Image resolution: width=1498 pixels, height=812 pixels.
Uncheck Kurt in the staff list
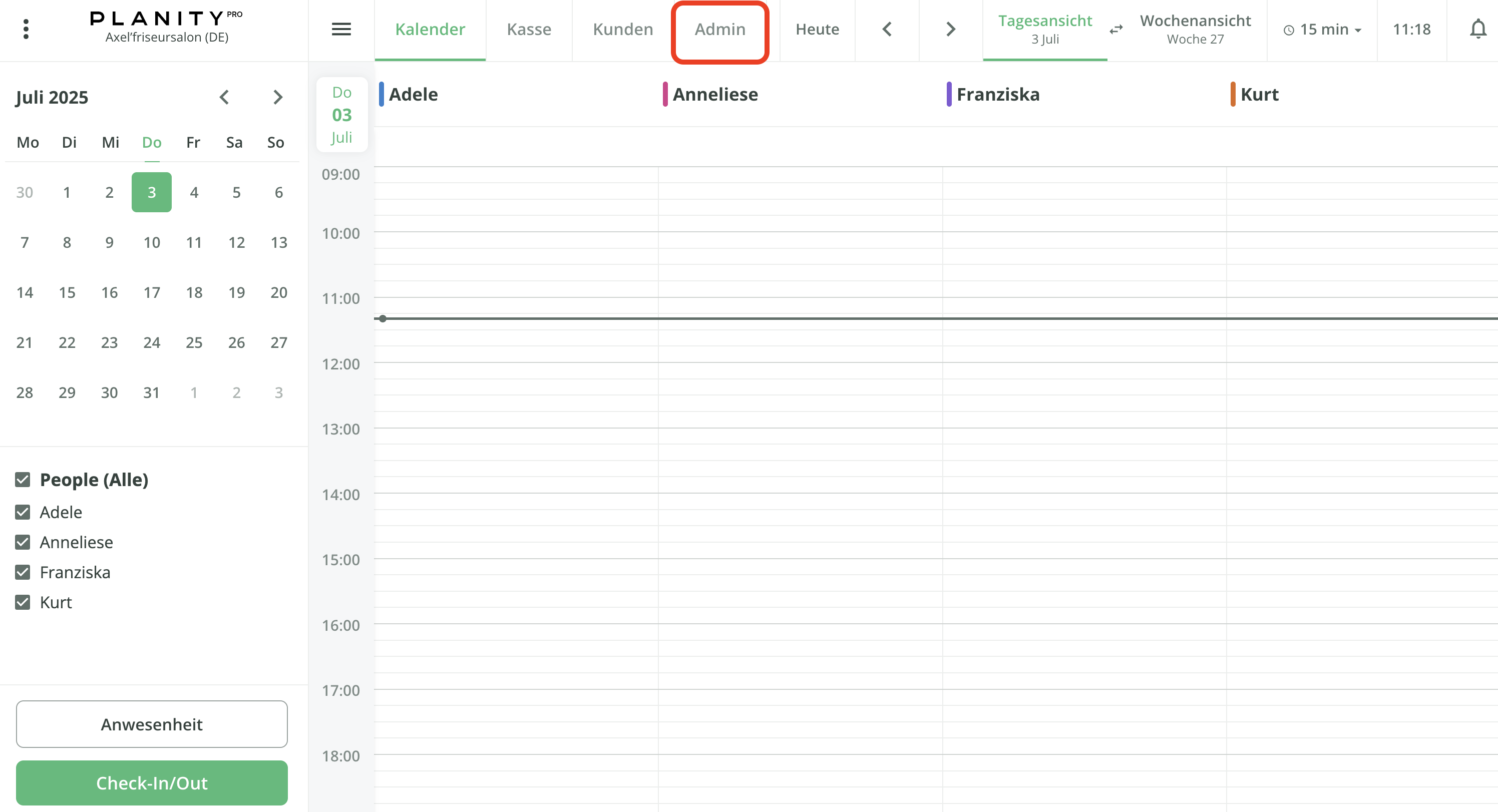coord(23,602)
